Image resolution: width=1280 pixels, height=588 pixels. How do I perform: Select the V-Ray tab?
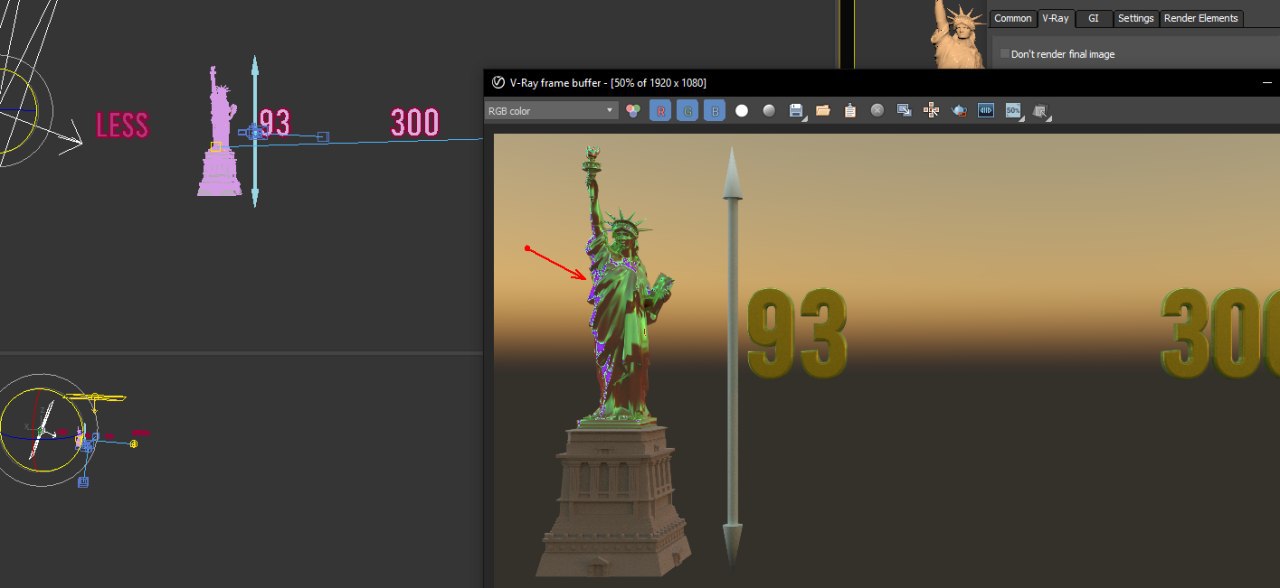click(x=1056, y=18)
